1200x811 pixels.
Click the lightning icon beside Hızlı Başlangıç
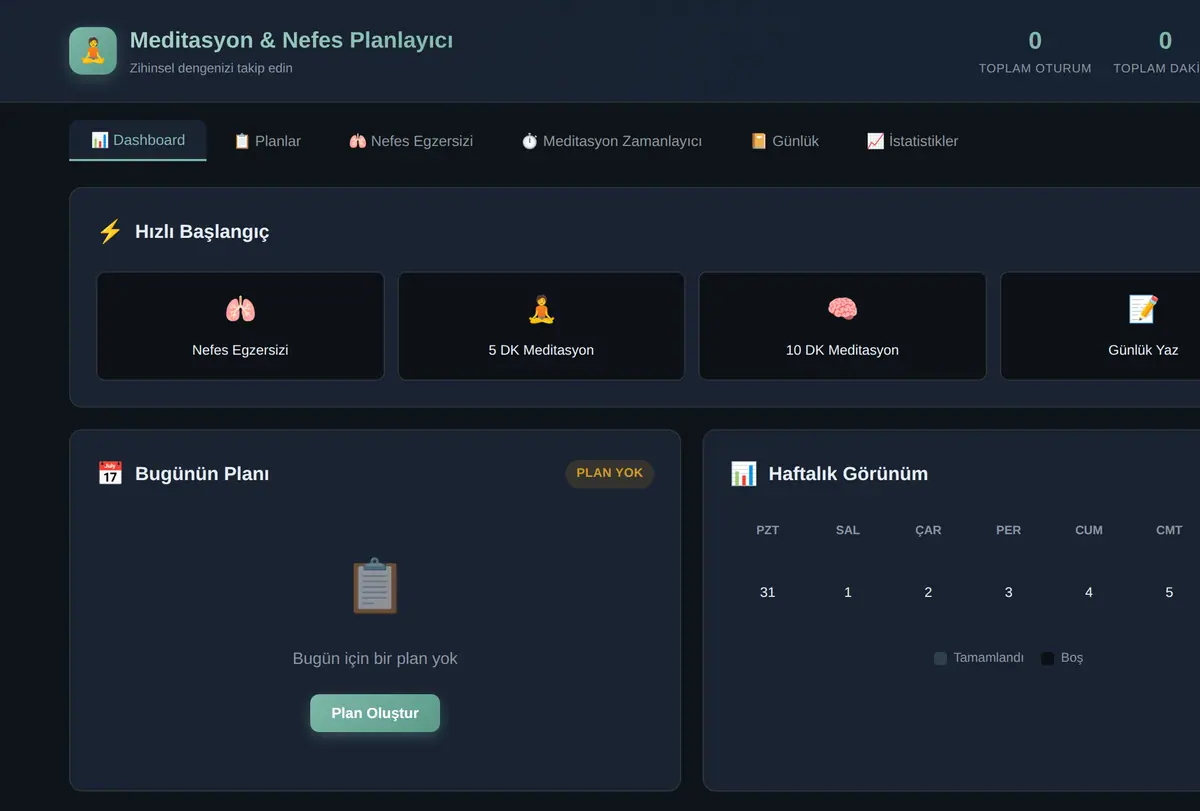pos(110,232)
